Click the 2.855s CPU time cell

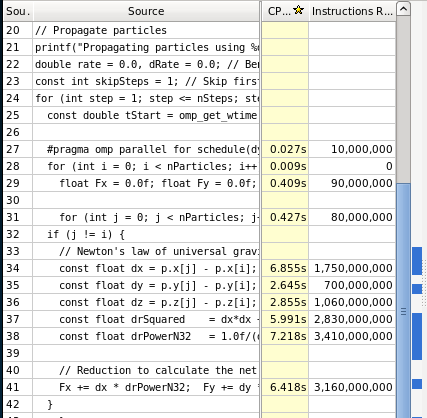click(x=285, y=302)
